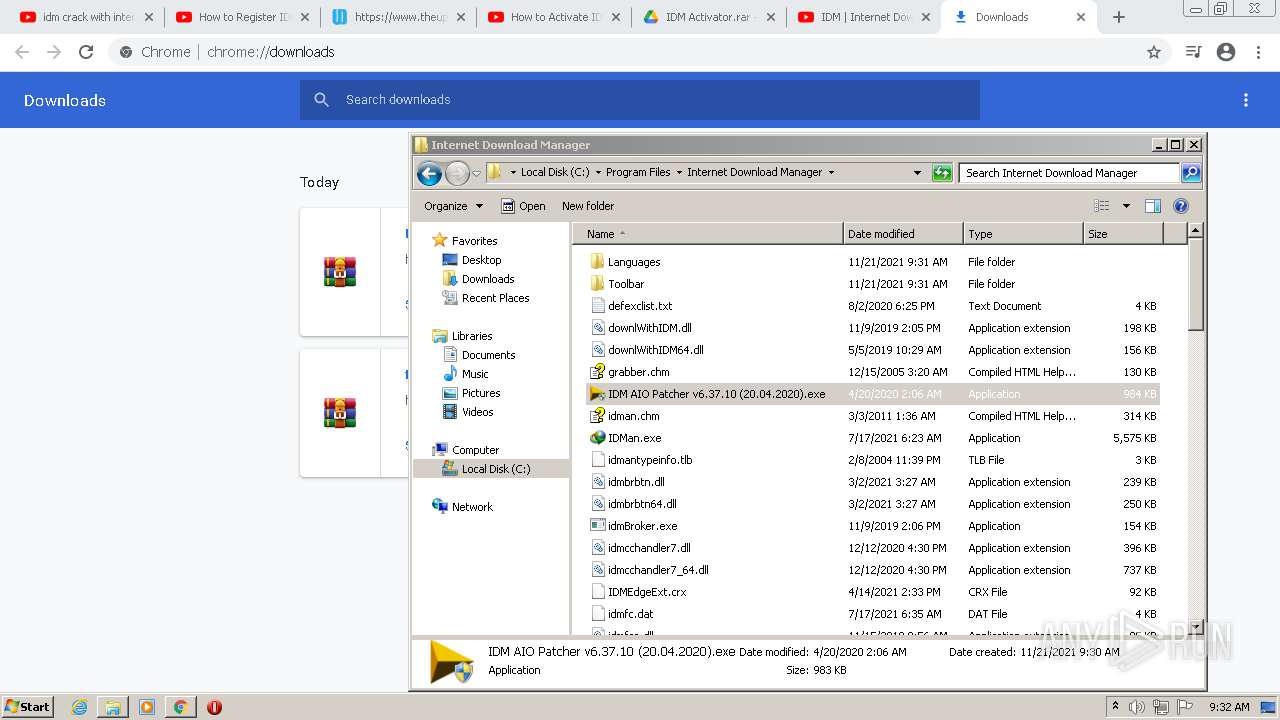1280x720 pixels.
Task: Switch to 'idm crack with inter' Chrome tab
Action: click(86, 17)
